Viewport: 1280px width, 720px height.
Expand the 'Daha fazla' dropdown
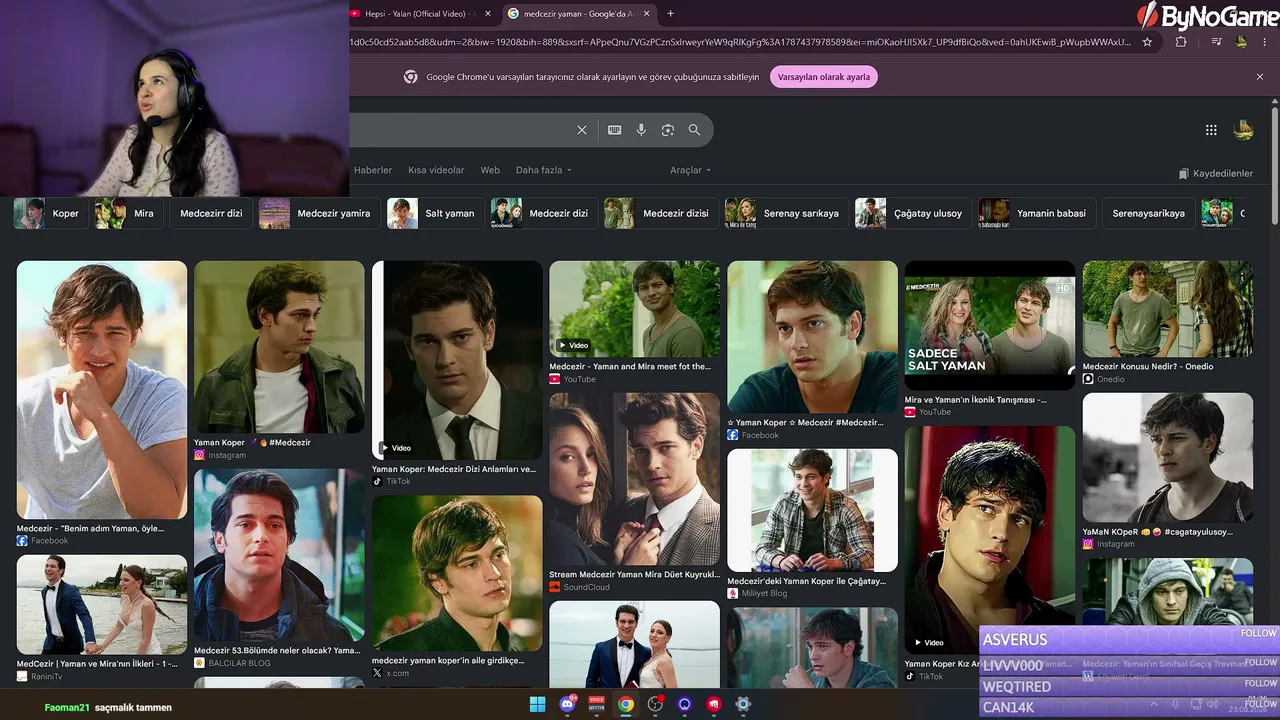(544, 170)
